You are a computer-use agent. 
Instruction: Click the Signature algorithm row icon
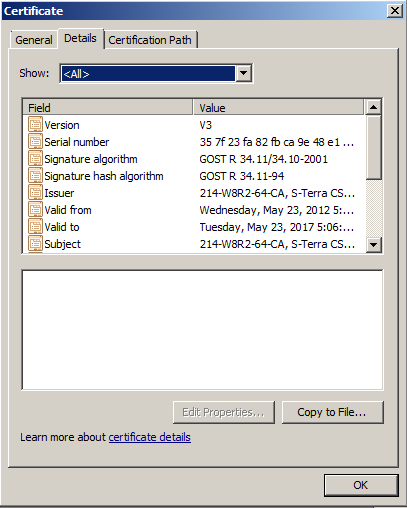(x=35, y=159)
